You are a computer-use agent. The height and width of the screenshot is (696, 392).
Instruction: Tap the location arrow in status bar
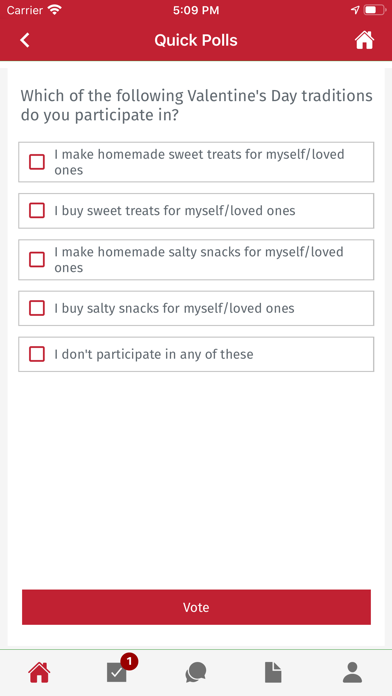355,10
